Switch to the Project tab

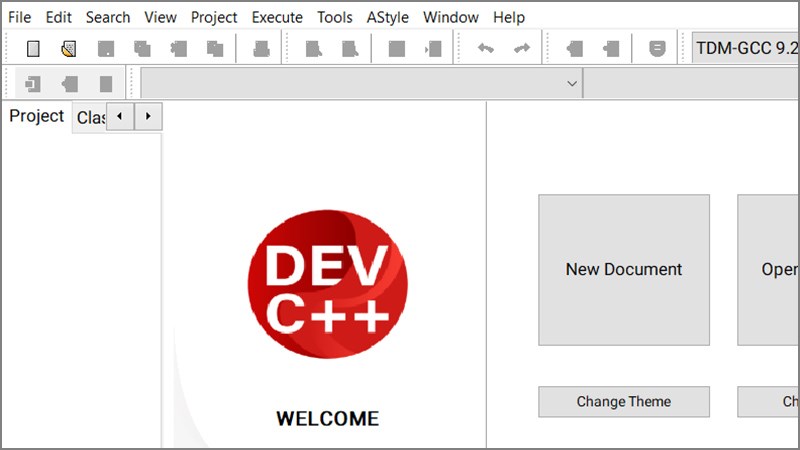click(37, 116)
